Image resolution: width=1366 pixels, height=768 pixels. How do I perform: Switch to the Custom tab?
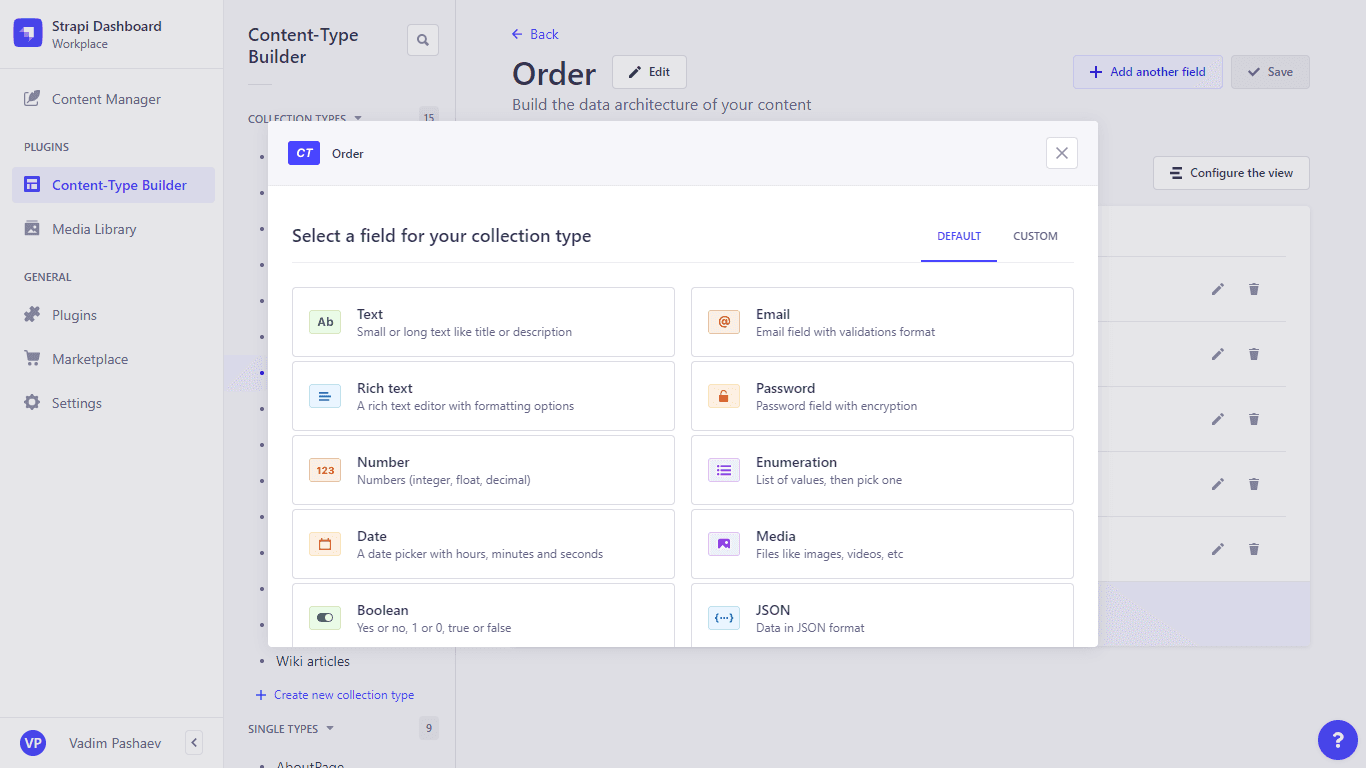tap(1035, 237)
